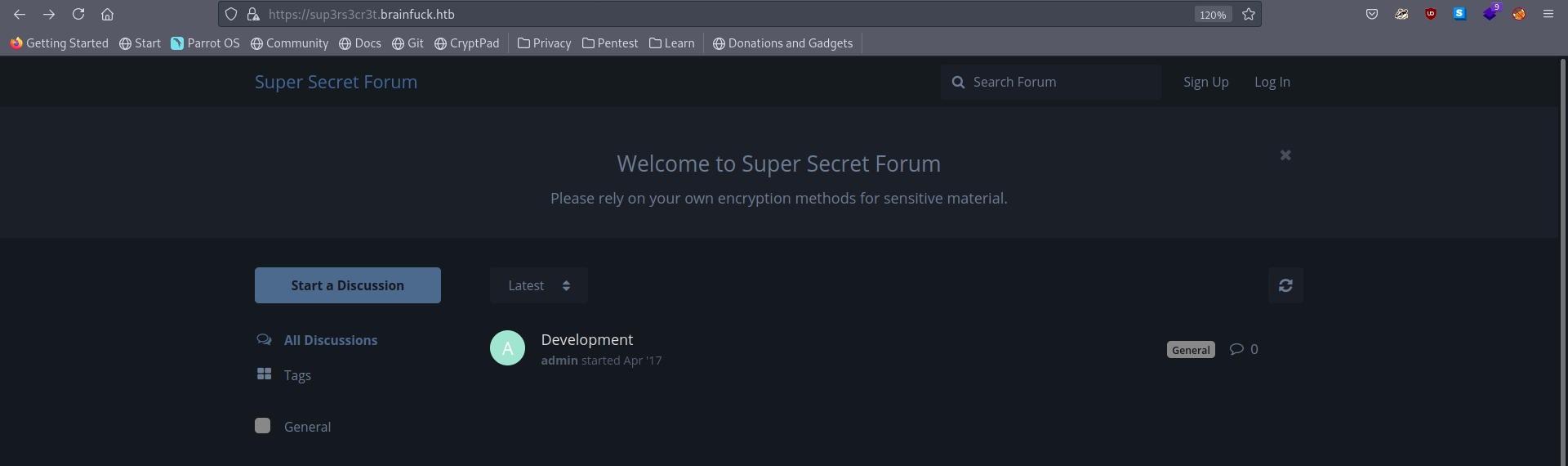Image resolution: width=1568 pixels, height=466 pixels.
Task: Open the Development discussion
Action: (586, 339)
